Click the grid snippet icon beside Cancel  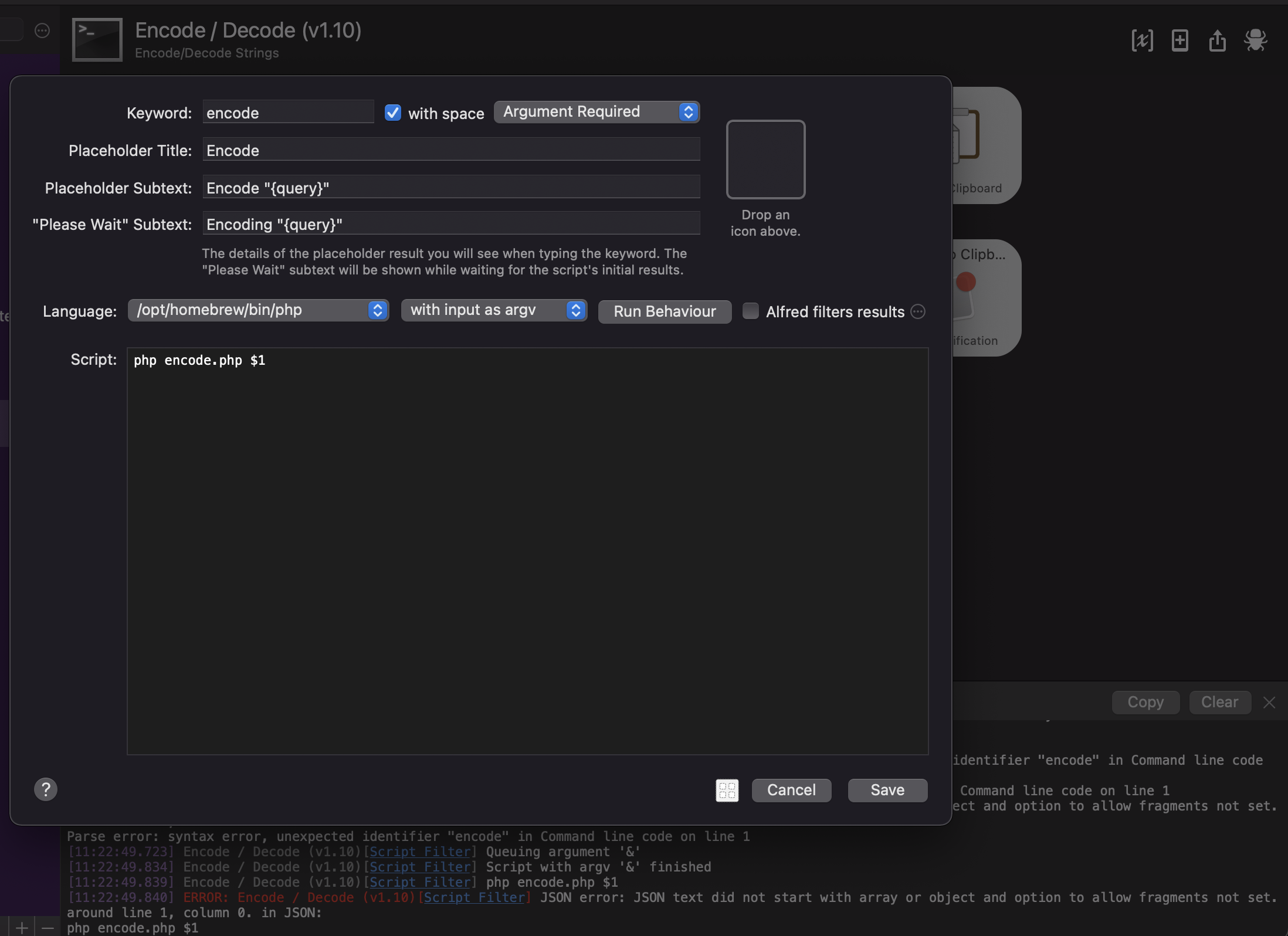(727, 791)
